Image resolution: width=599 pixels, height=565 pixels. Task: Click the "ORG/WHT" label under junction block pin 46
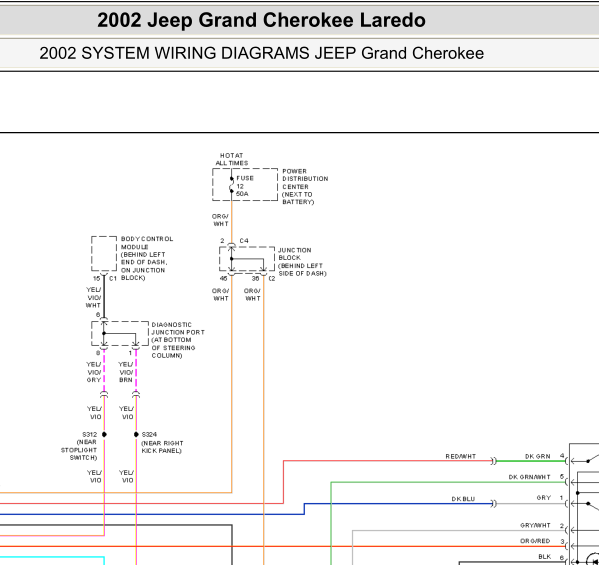(x=220, y=295)
